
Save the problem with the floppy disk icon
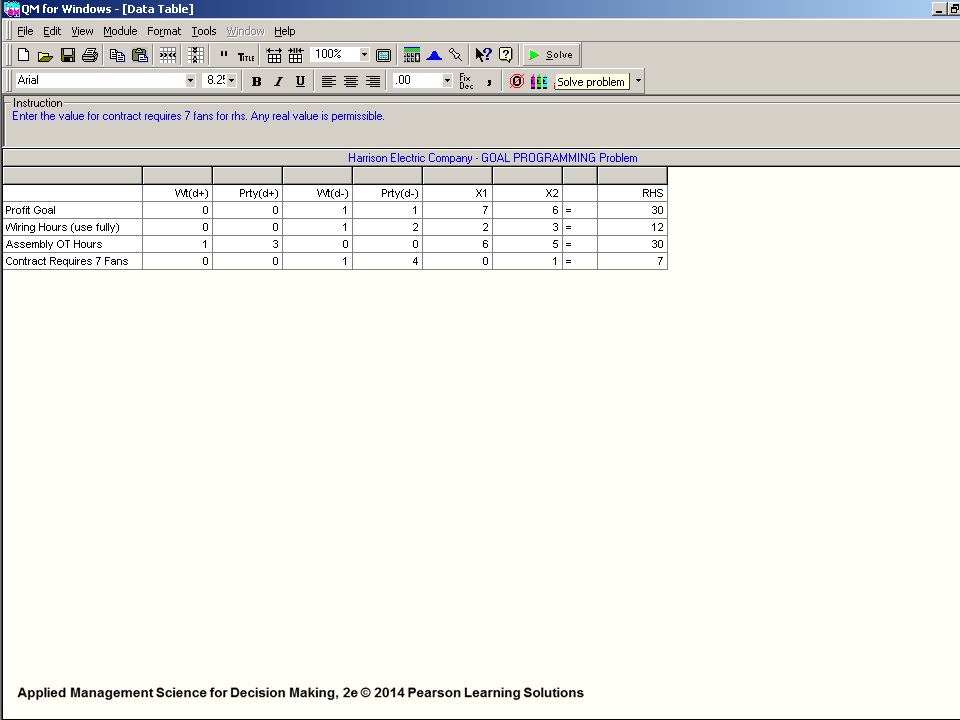67,55
